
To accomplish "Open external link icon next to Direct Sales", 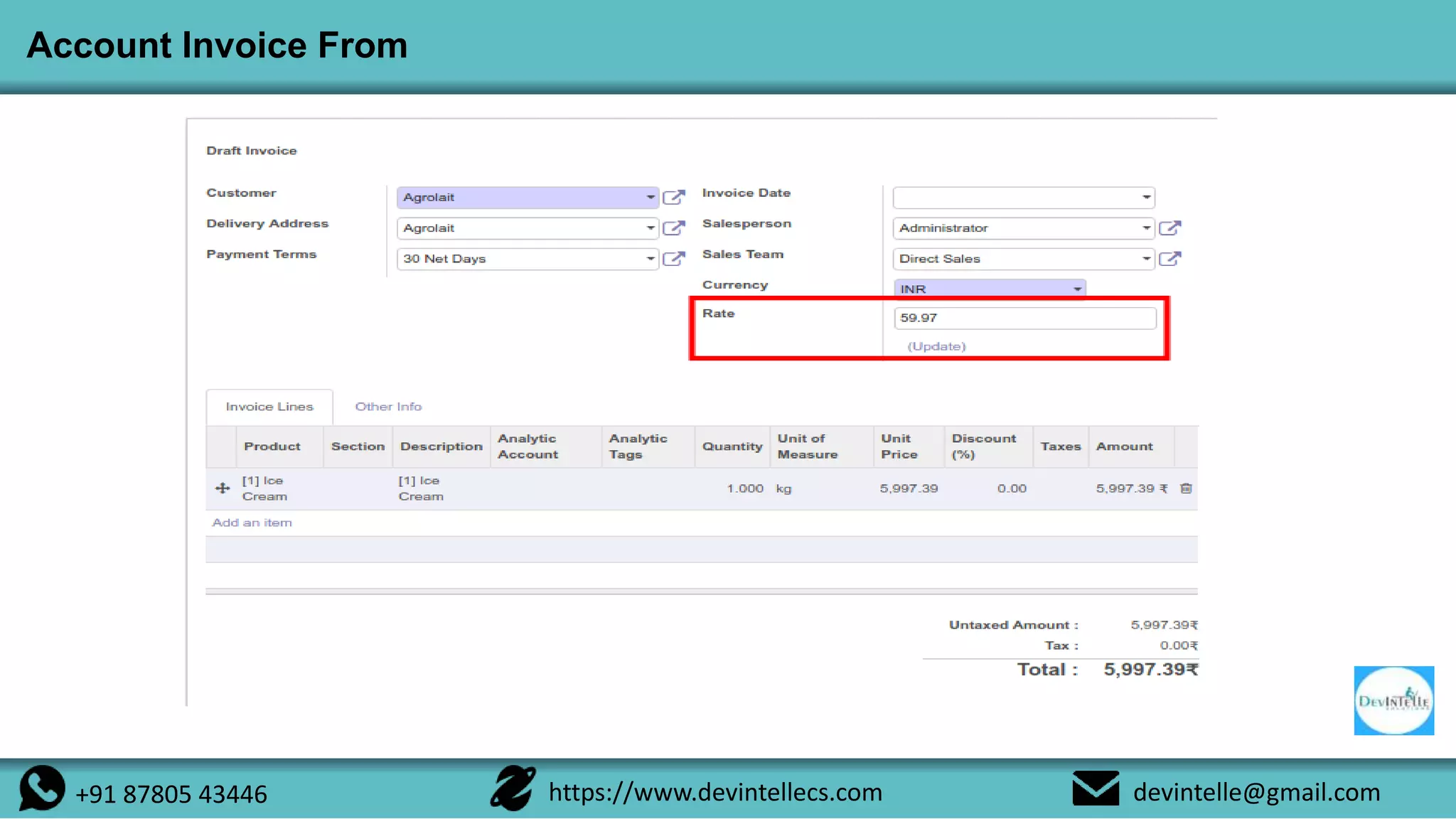I will click(1169, 258).
